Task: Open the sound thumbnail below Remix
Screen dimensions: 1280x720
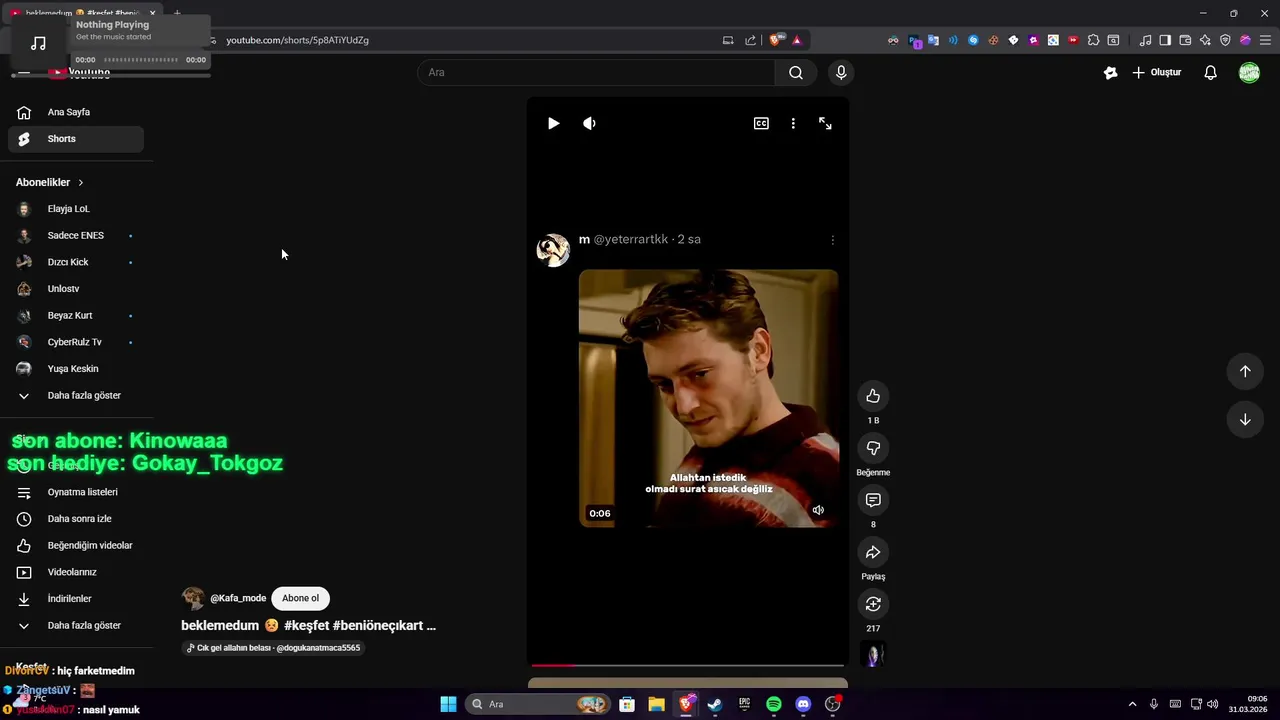Action: coord(873,655)
